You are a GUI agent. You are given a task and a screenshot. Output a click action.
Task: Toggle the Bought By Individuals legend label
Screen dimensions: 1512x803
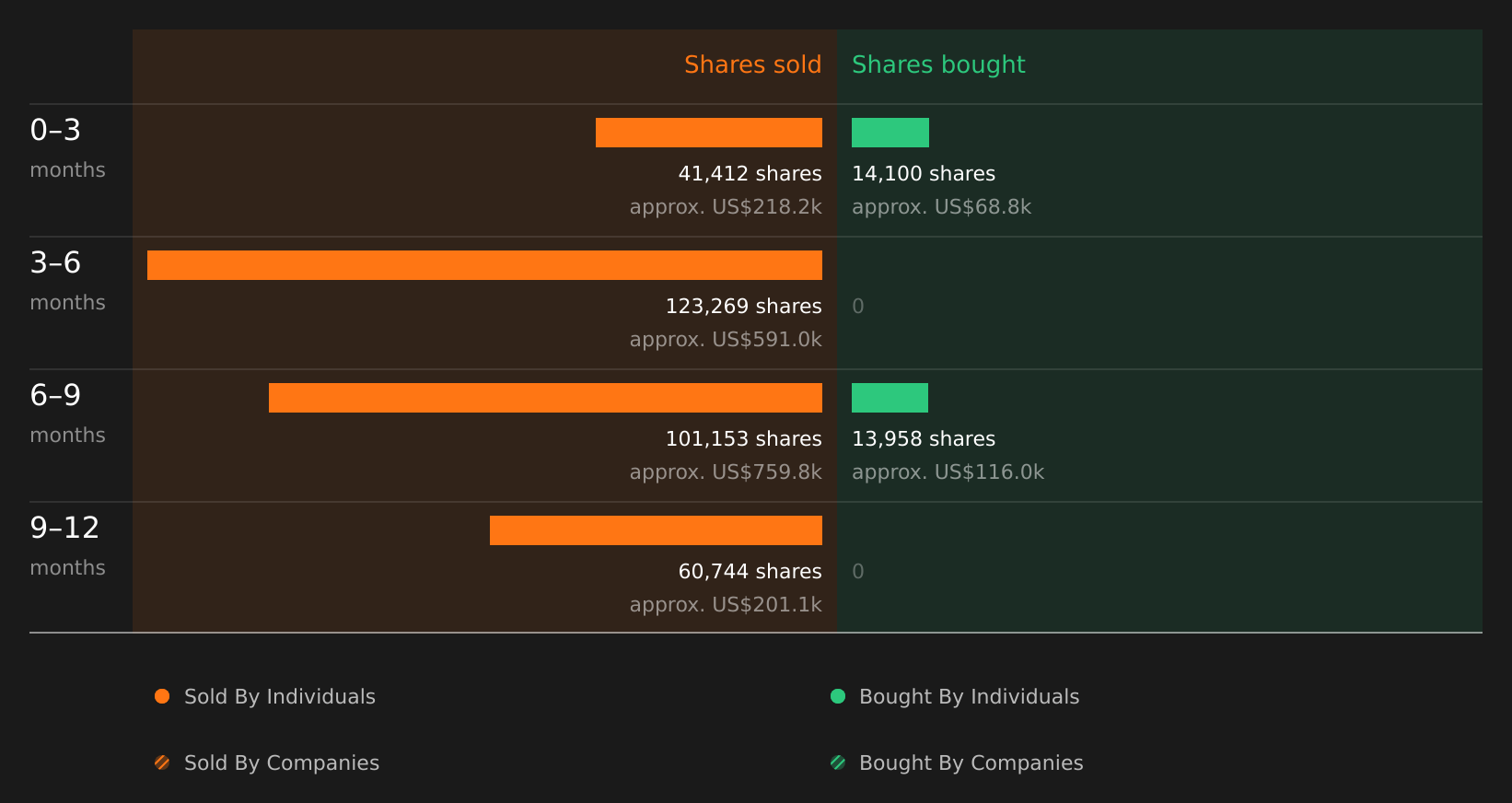(x=969, y=697)
